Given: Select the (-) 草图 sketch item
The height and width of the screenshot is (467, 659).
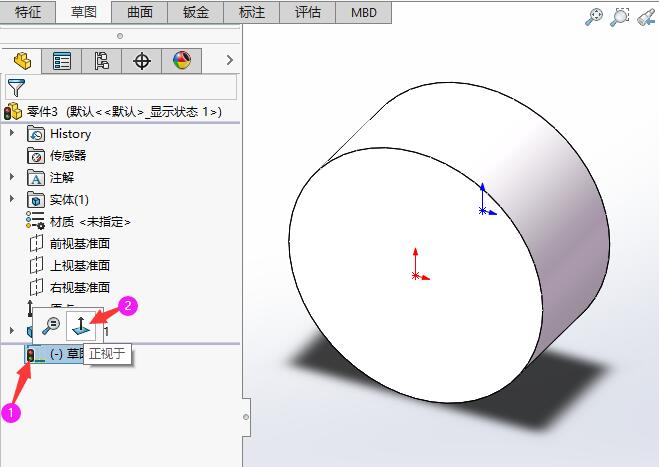Looking at the screenshot, I should tap(56, 354).
